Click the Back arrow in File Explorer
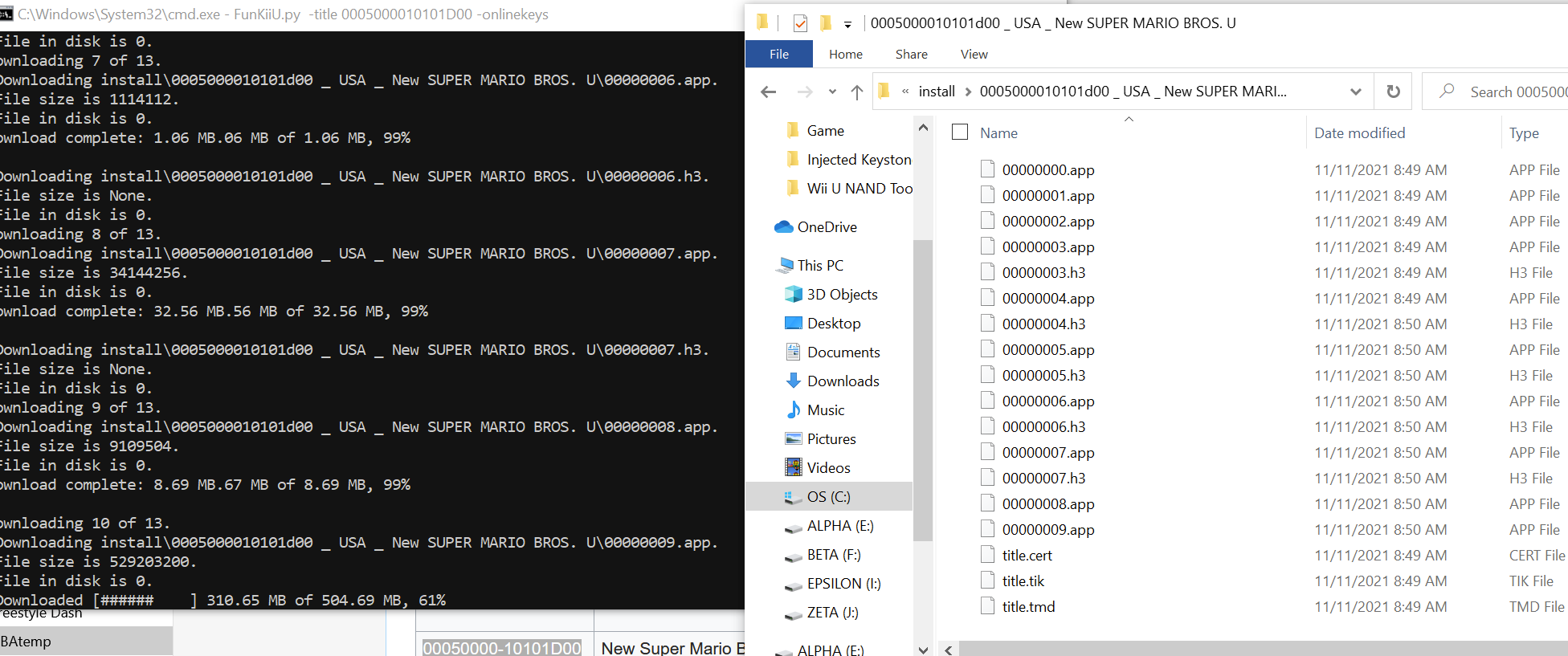The height and width of the screenshot is (656, 1568). 769,92
